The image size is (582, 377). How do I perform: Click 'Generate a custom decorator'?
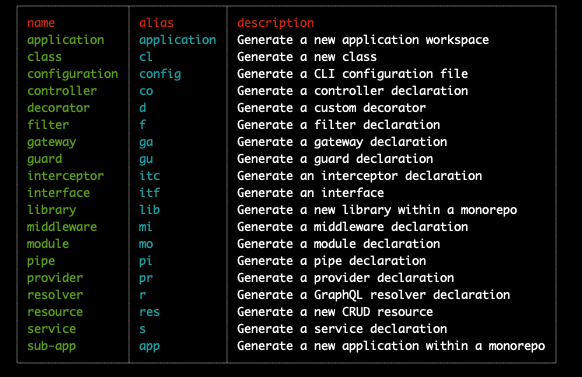click(331, 108)
